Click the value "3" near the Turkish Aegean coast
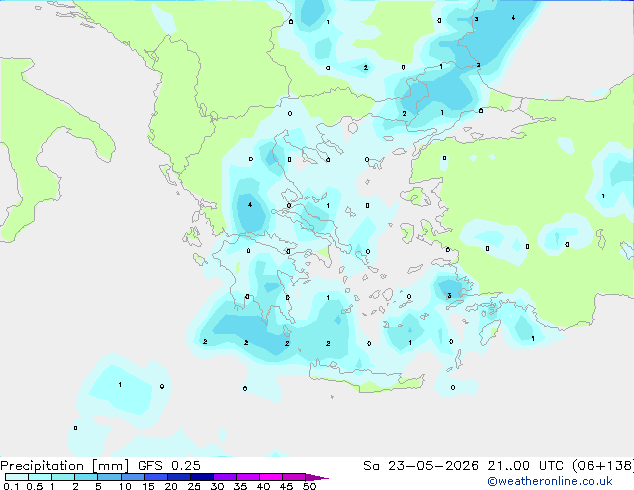Screen dimensions: 634x490 [449, 296]
